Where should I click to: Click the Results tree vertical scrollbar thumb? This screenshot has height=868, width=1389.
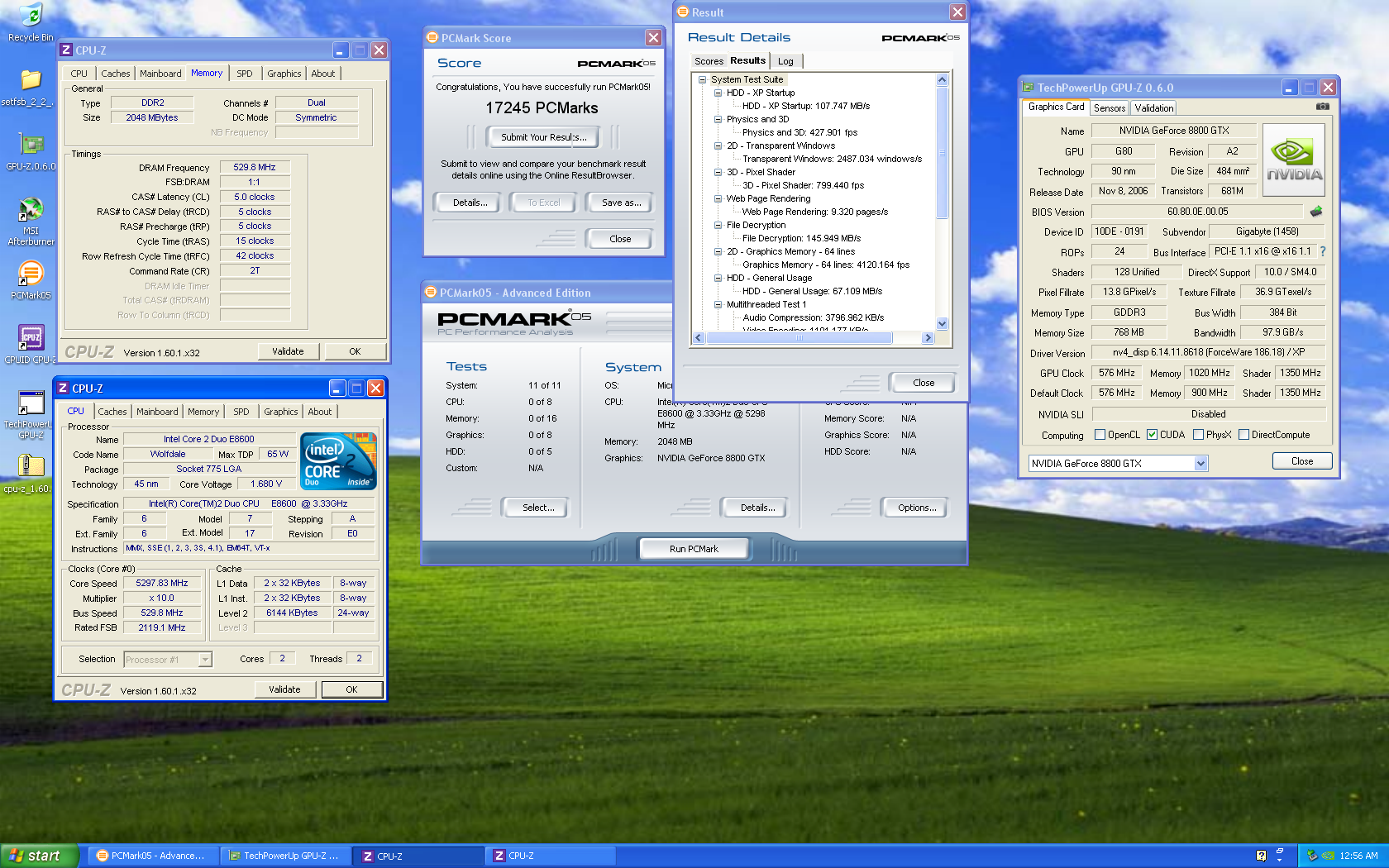point(943,153)
